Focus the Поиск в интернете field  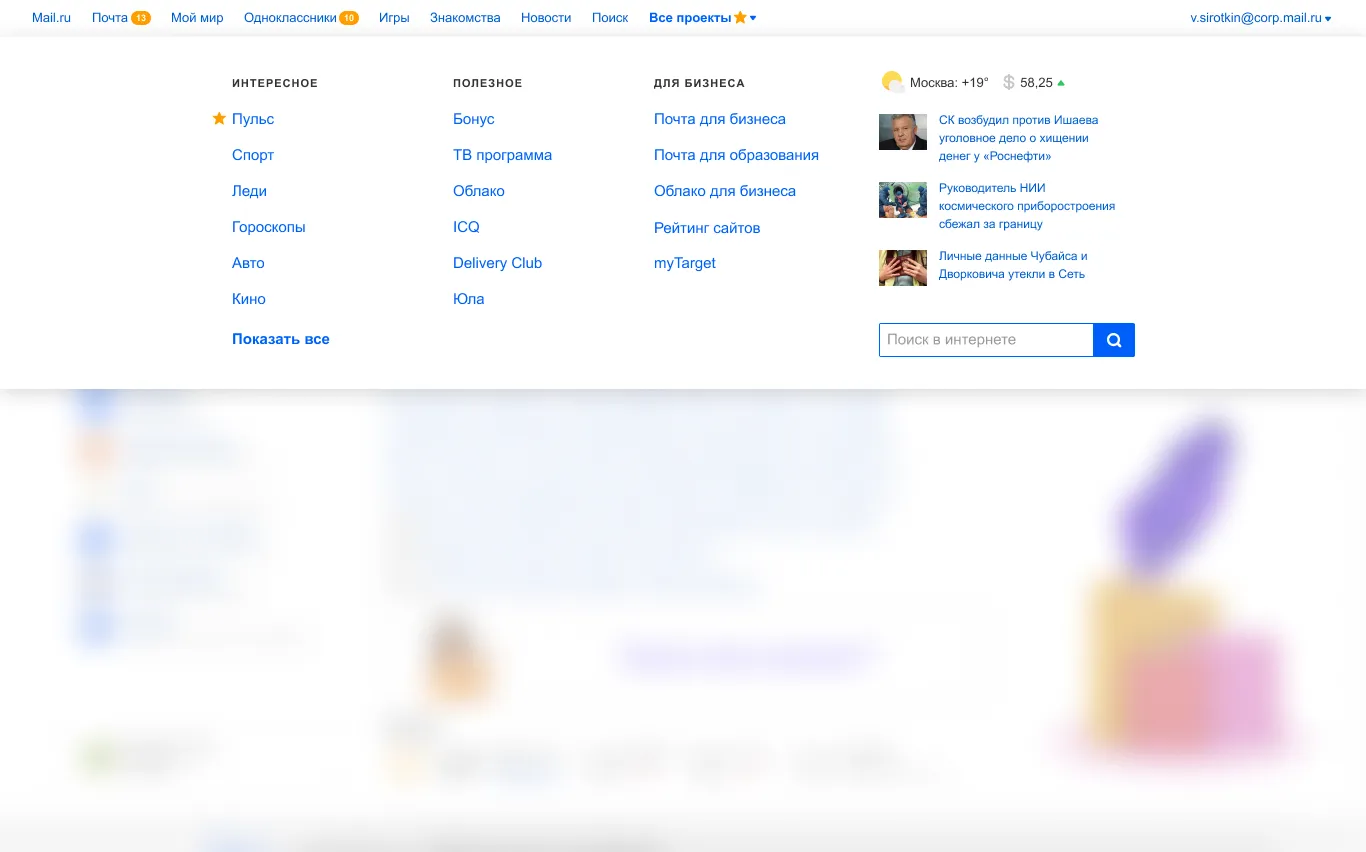pos(986,340)
